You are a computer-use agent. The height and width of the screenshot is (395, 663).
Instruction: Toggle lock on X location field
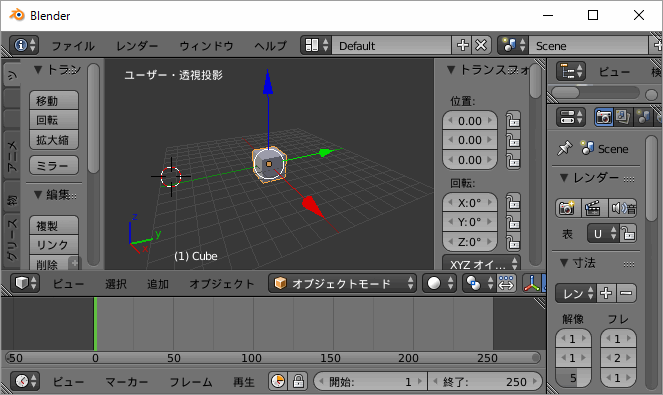click(513, 121)
